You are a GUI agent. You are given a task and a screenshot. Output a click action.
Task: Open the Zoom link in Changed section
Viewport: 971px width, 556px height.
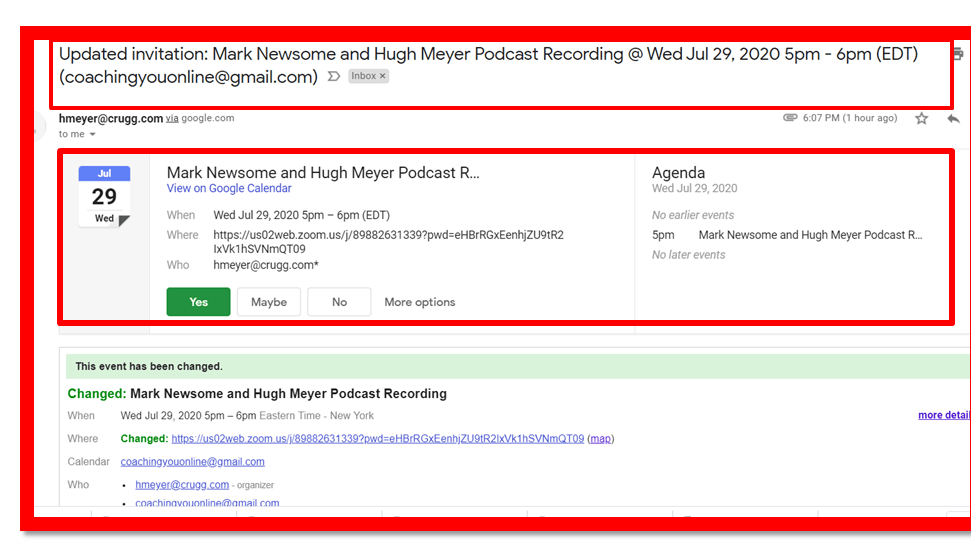(377, 439)
